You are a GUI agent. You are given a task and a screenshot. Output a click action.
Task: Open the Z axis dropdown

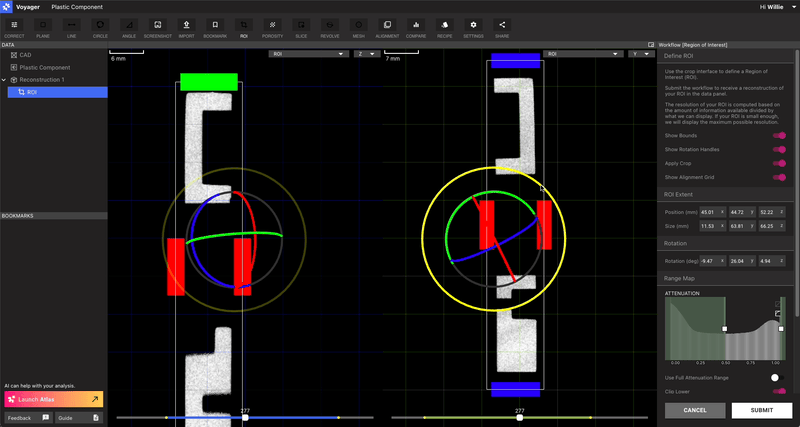point(367,54)
